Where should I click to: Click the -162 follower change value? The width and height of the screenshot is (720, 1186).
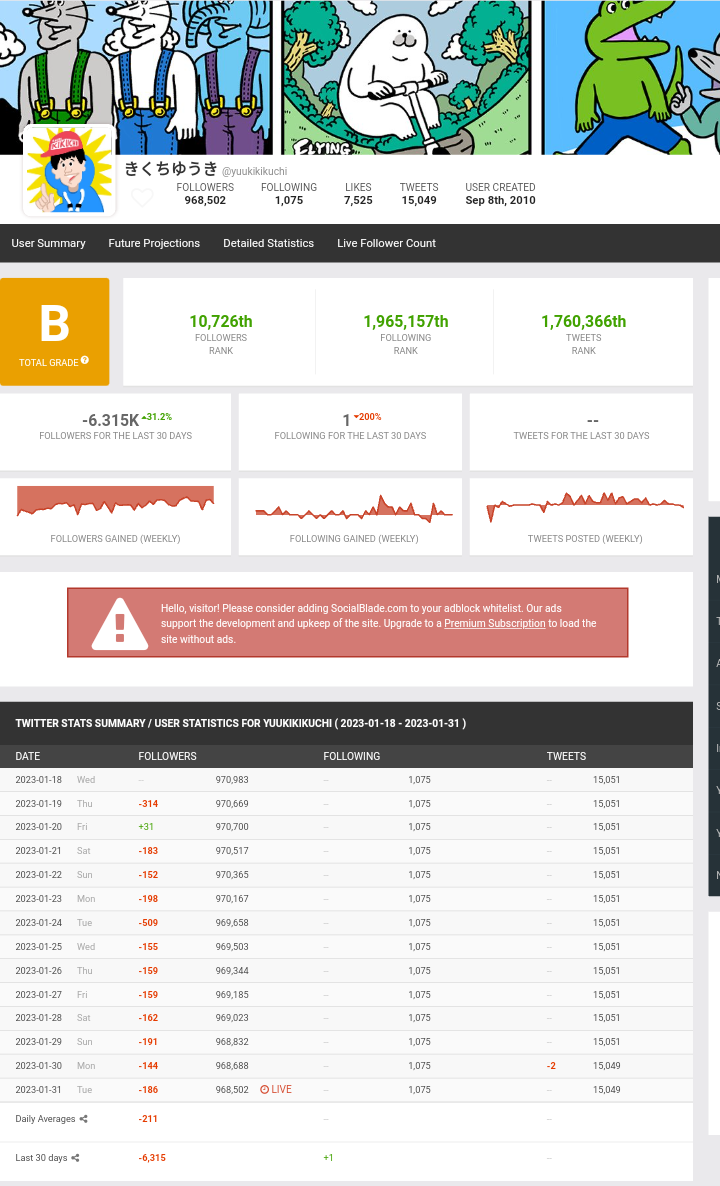click(x=148, y=1018)
